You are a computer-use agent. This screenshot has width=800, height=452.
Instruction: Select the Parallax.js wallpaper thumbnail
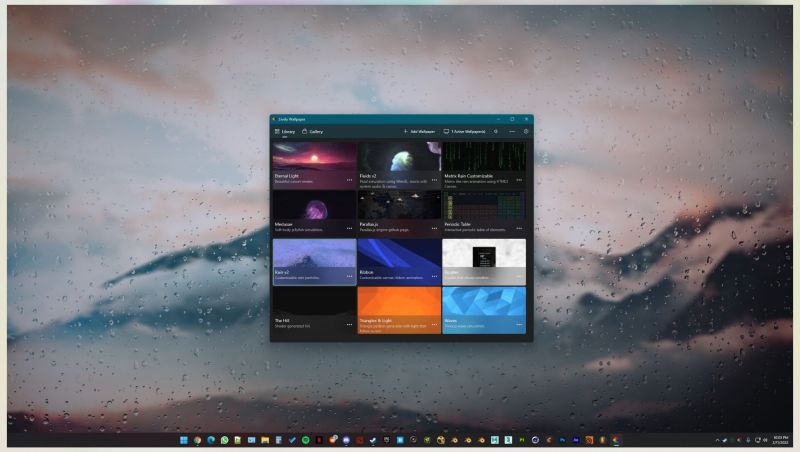pos(399,207)
